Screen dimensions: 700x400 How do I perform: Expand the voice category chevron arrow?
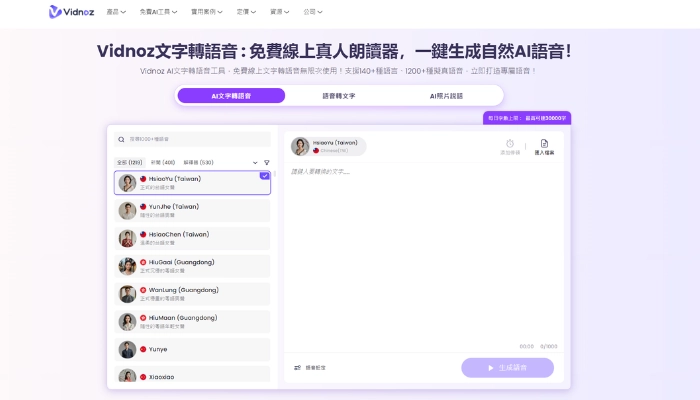coord(253,162)
